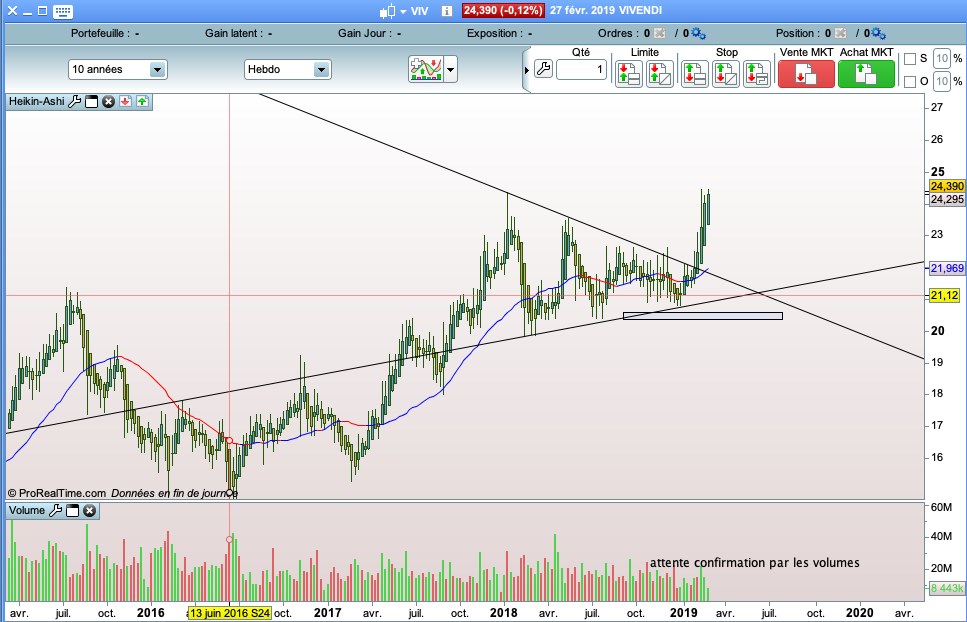This screenshot has height=622, width=967.
Task: Open Position settings gear icon
Action: pos(878,33)
